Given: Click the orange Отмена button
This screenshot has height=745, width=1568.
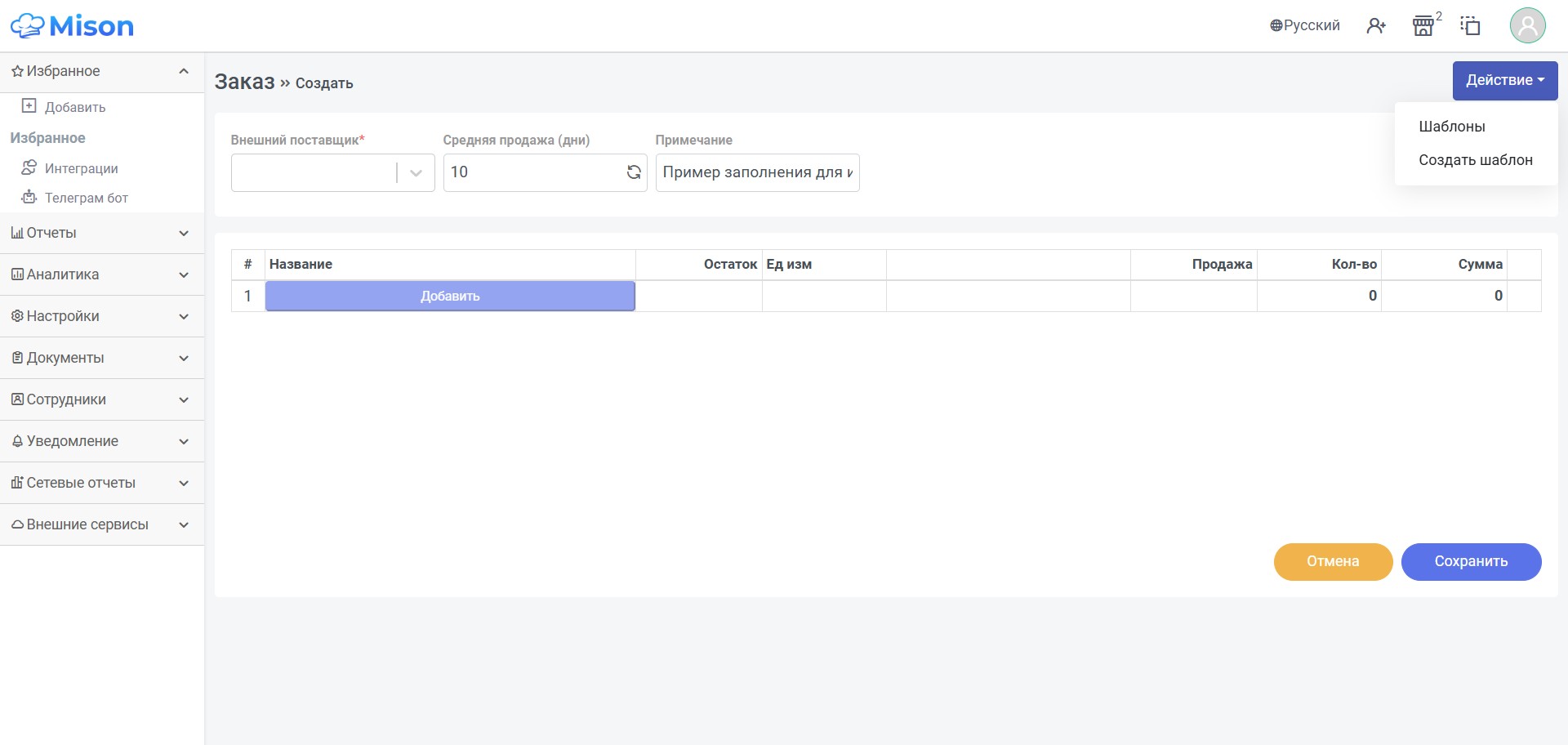Looking at the screenshot, I should 1333,562.
